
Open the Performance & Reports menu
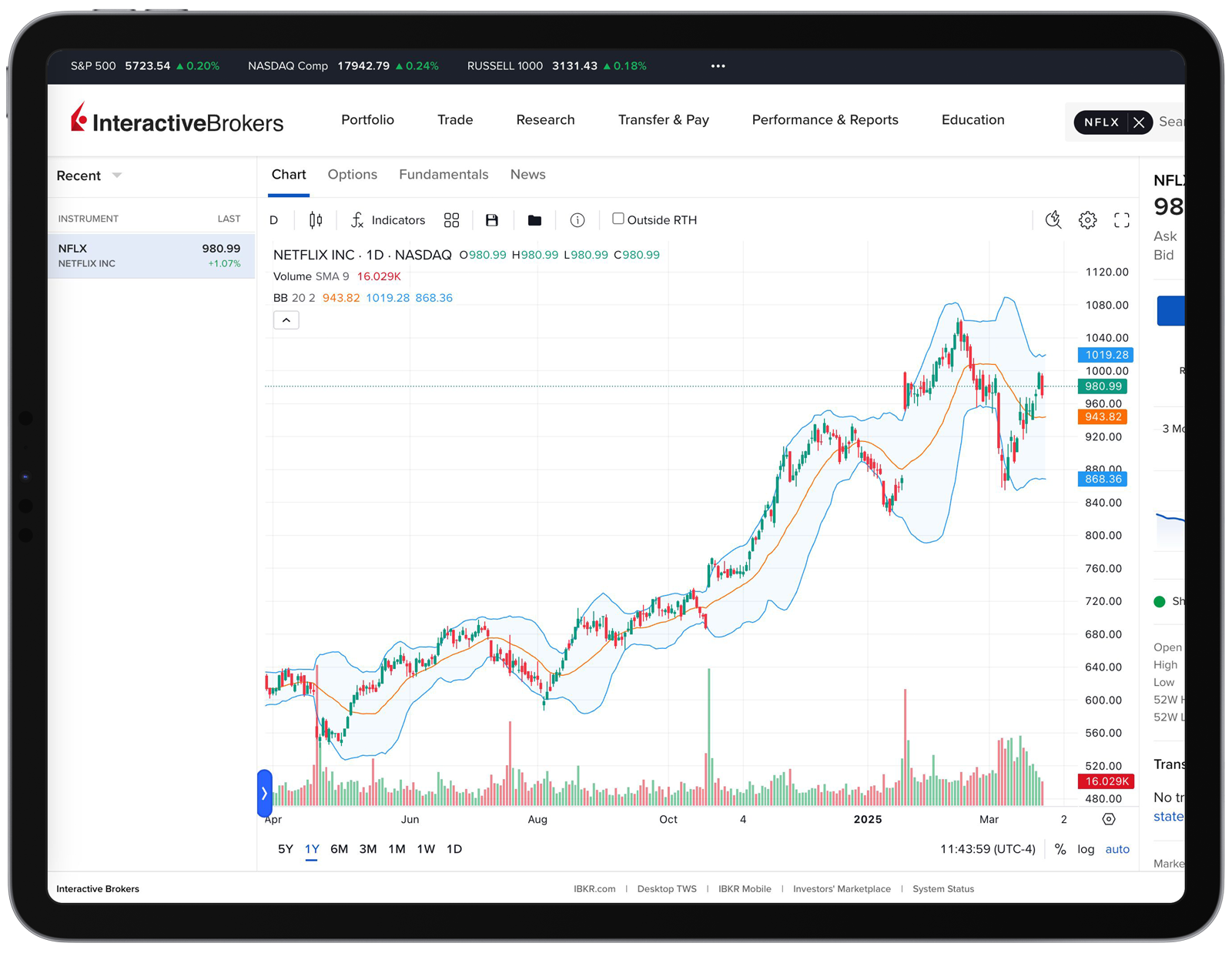(x=825, y=120)
